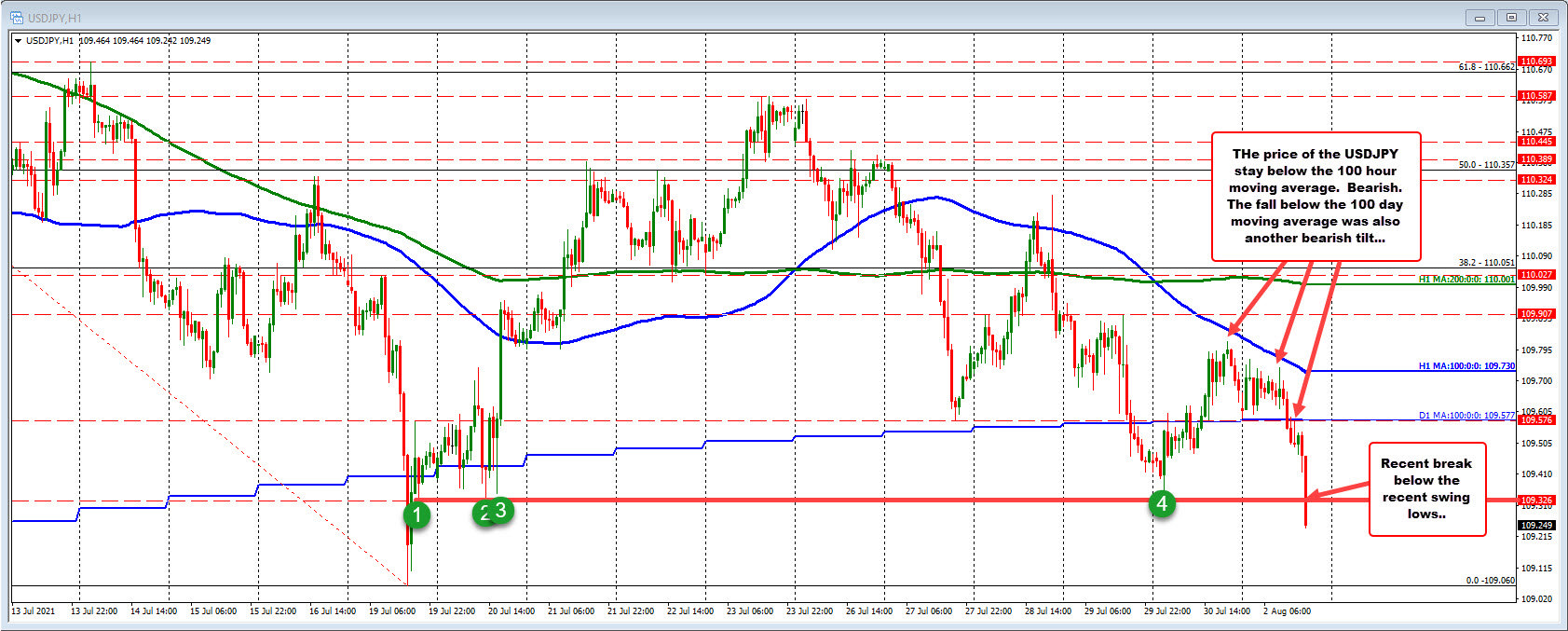Viewport: 1568px width, 631px height.
Task: Click the 16 Jul 14:00 time label
Action: 333,611
